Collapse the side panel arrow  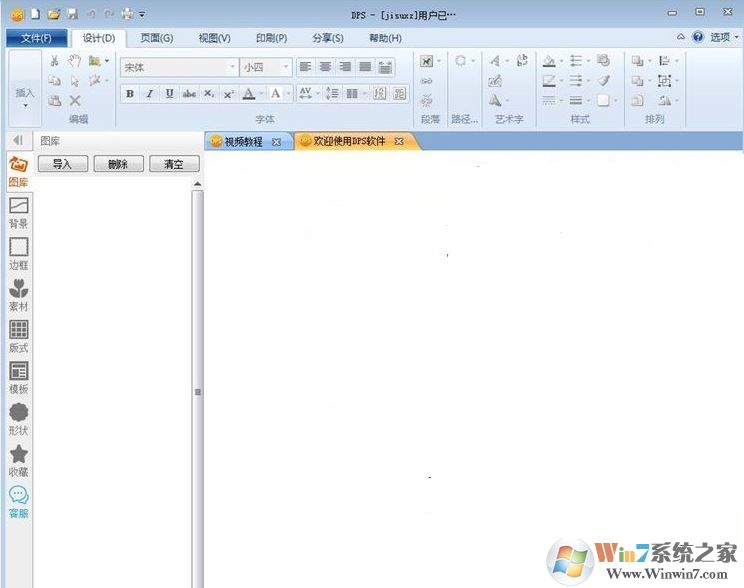tap(19, 140)
